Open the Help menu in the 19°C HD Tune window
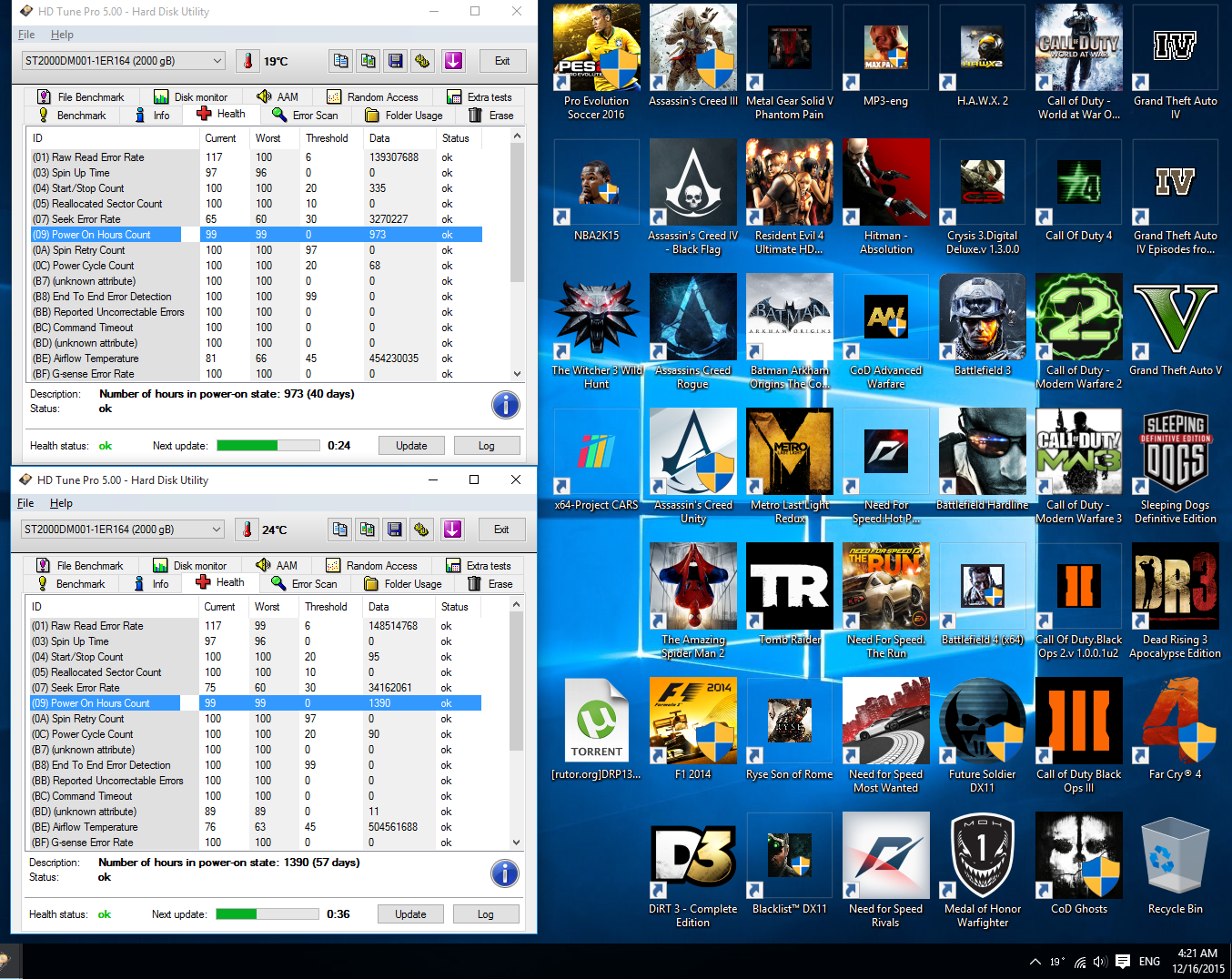This screenshot has height=979, width=1232. pyautogui.click(x=62, y=35)
